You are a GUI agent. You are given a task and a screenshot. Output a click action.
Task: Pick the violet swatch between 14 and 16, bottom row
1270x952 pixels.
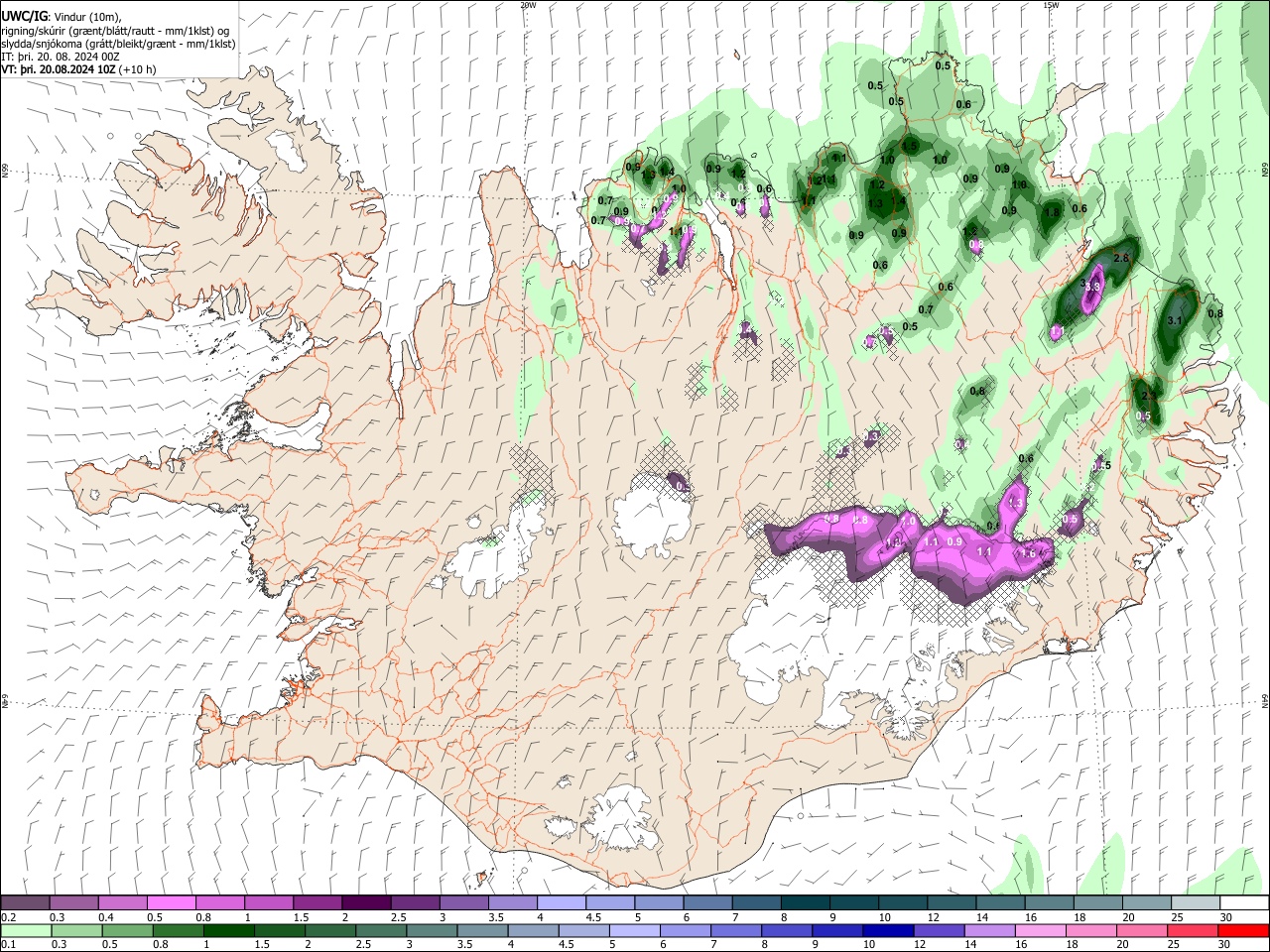click(992, 930)
